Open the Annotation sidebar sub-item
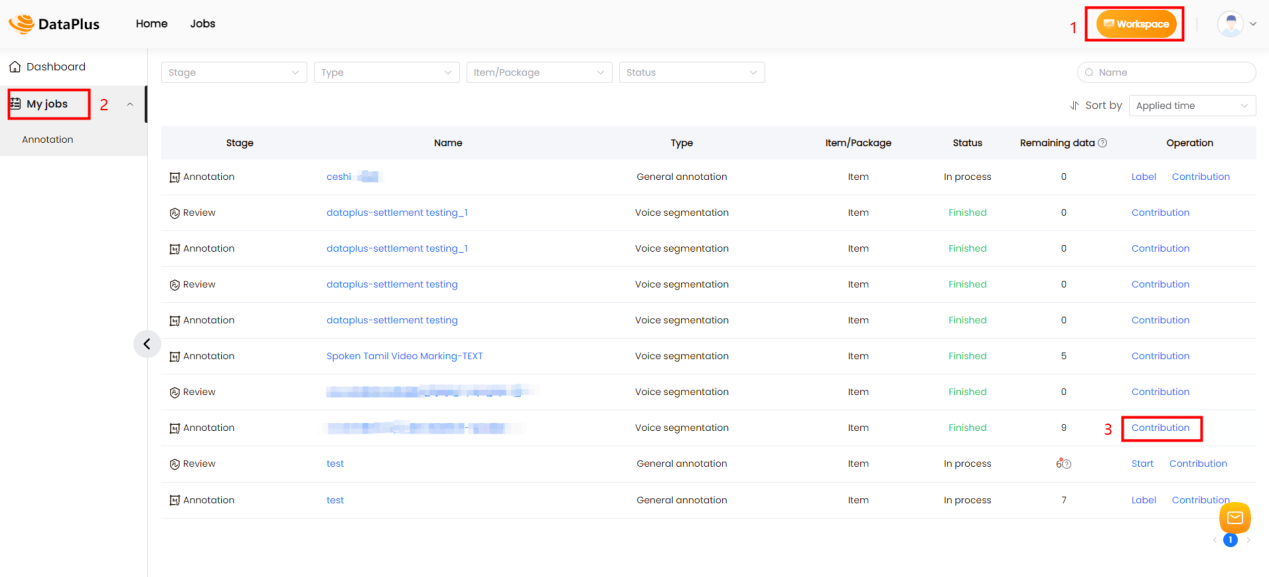 coord(48,140)
